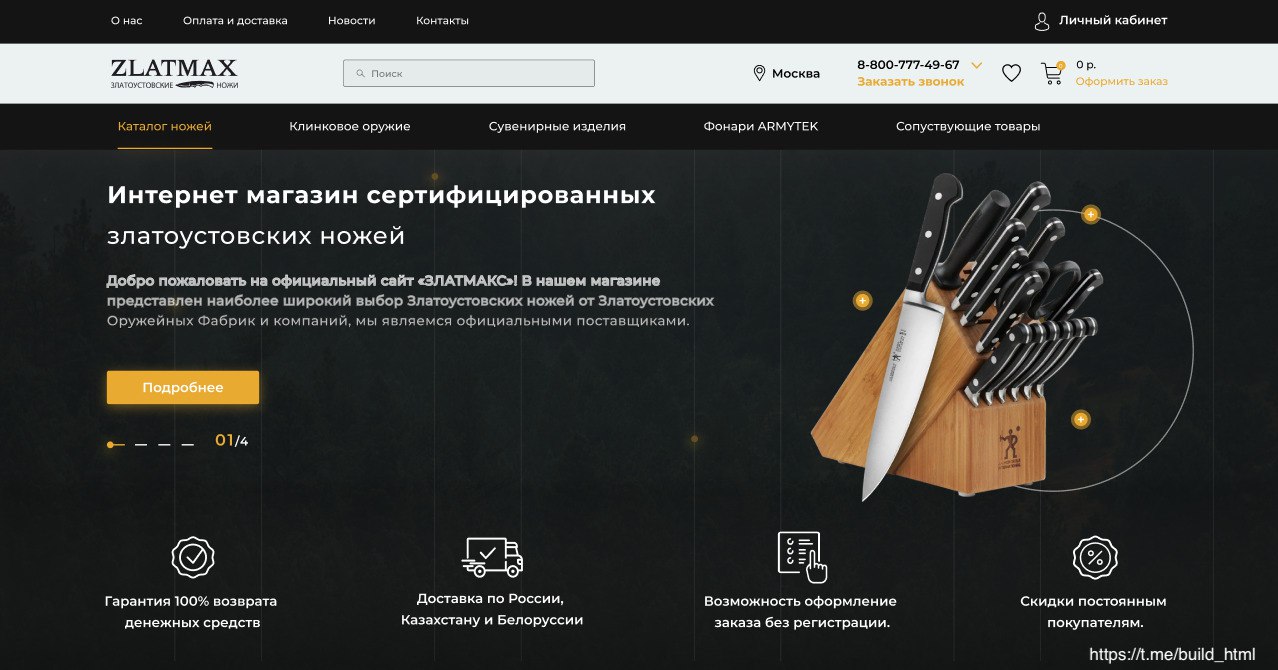The height and width of the screenshot is (670, 1278).
Task: Click the Заказать звонок link
Action: [911, 82]
